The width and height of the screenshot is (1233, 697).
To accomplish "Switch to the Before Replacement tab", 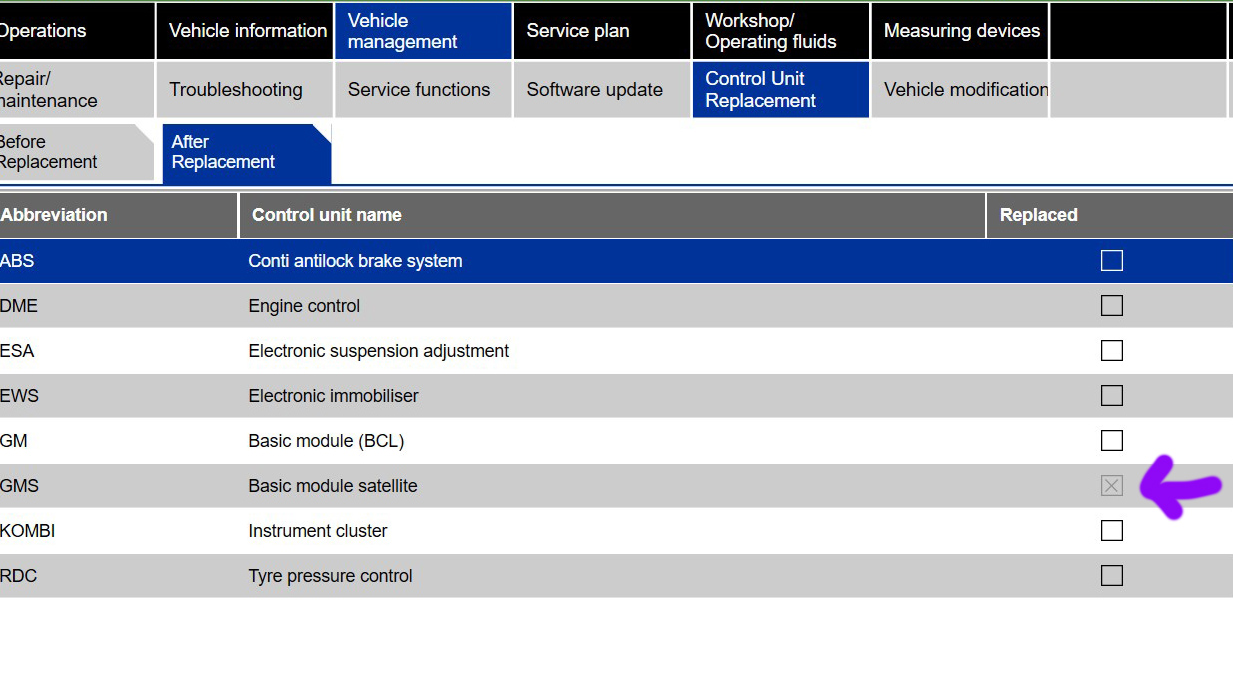I will [70, 152].
